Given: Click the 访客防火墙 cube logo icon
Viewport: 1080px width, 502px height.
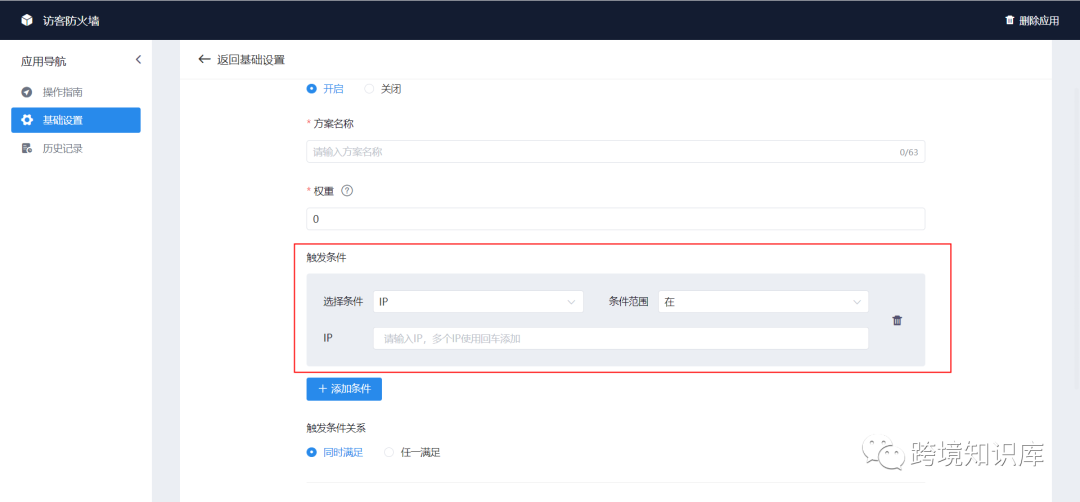Looking at the screenshot, I should click(27, 20).
